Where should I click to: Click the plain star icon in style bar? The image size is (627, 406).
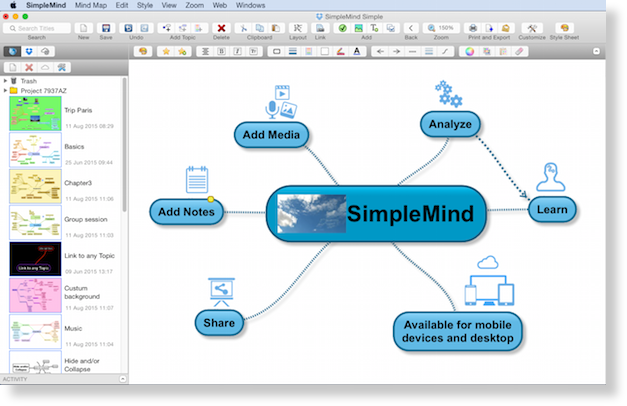click(x=166, y=51)
